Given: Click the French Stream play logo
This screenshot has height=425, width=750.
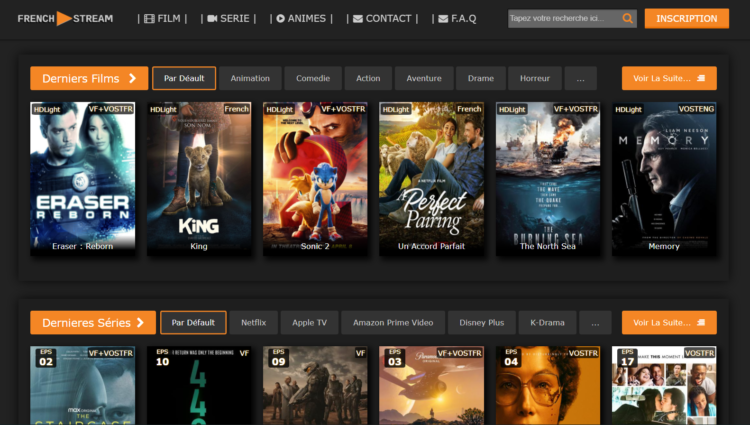Looking at the screenshot, I should coord(64,19).
